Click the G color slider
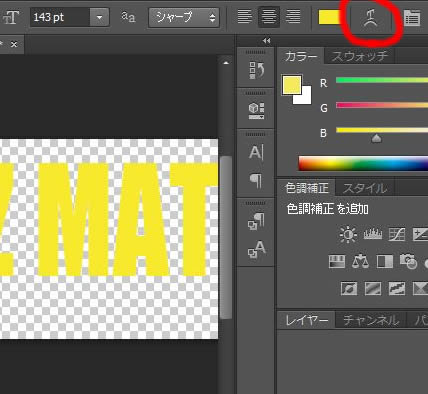Image resolution: width=428 pixels, height=394 pixels. point(382,105)
